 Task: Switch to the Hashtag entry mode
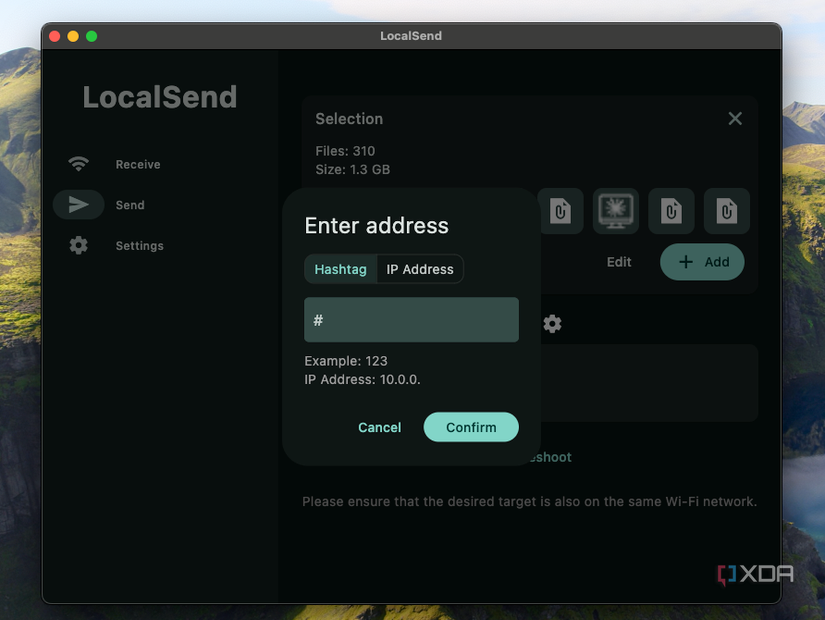[x=340, y=268]
